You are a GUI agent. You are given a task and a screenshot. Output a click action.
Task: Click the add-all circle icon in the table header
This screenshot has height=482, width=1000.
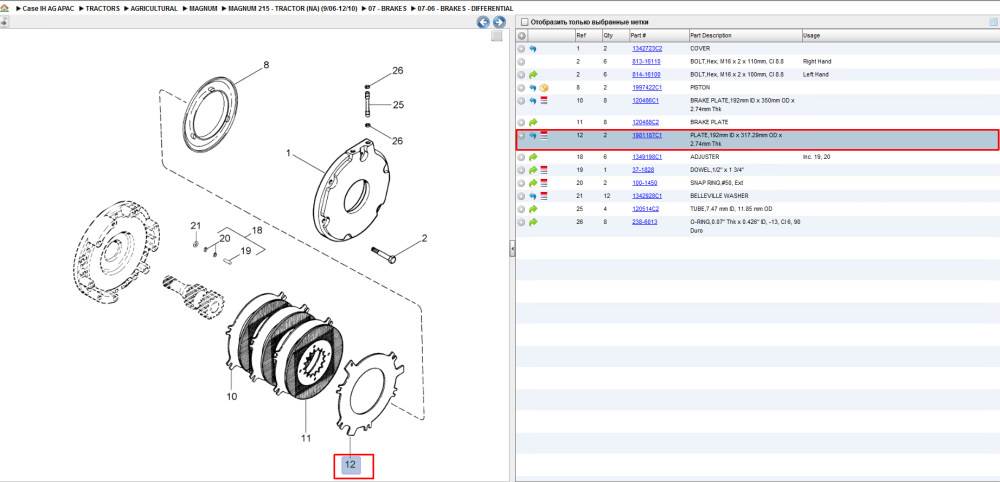[521, 36]
